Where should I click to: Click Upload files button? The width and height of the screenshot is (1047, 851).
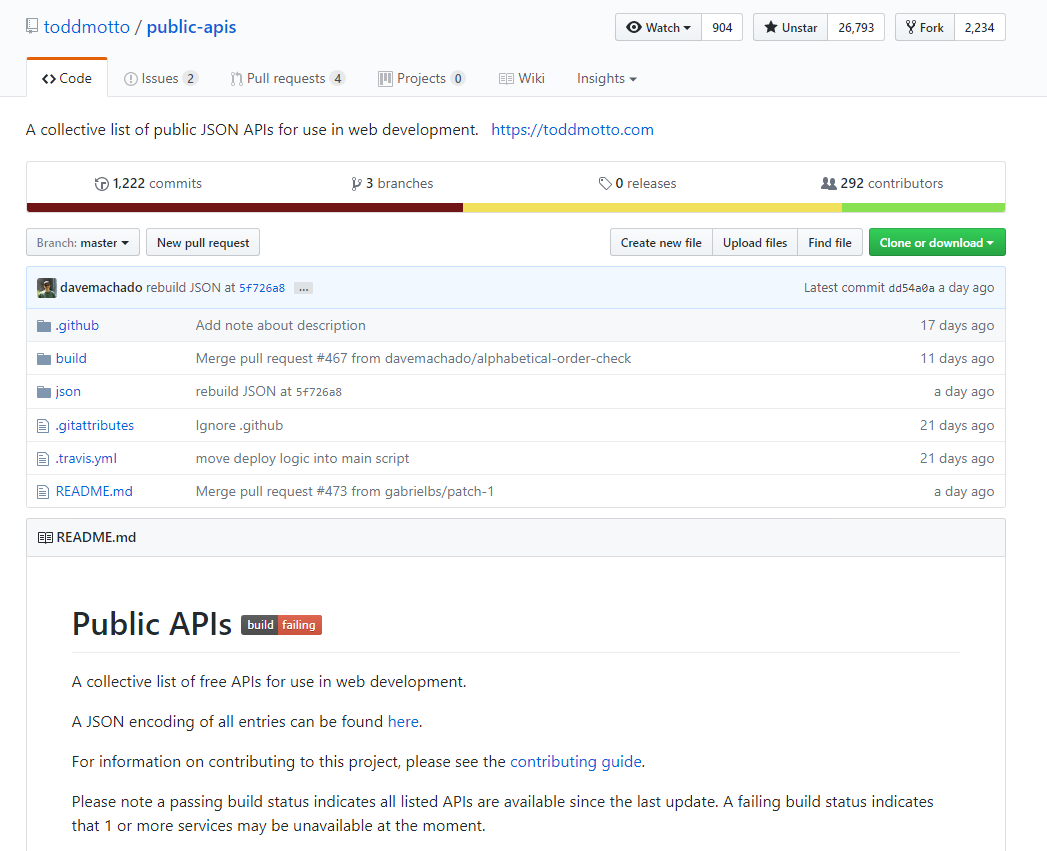click(755, 242)
